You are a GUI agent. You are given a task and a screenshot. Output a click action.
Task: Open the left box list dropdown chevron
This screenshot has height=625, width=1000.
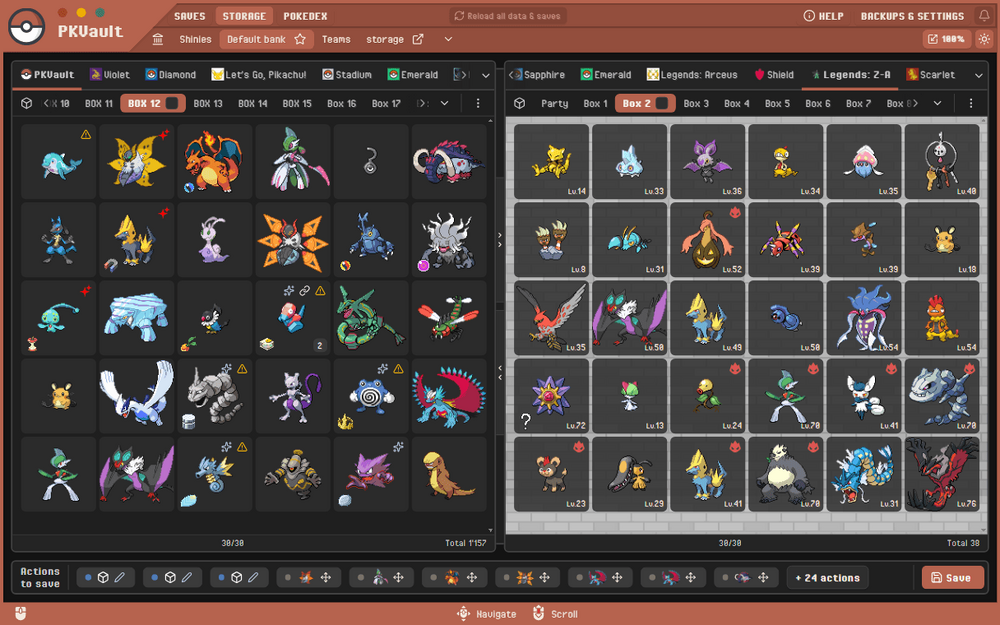pyautogui.click(x=445, y=103)
